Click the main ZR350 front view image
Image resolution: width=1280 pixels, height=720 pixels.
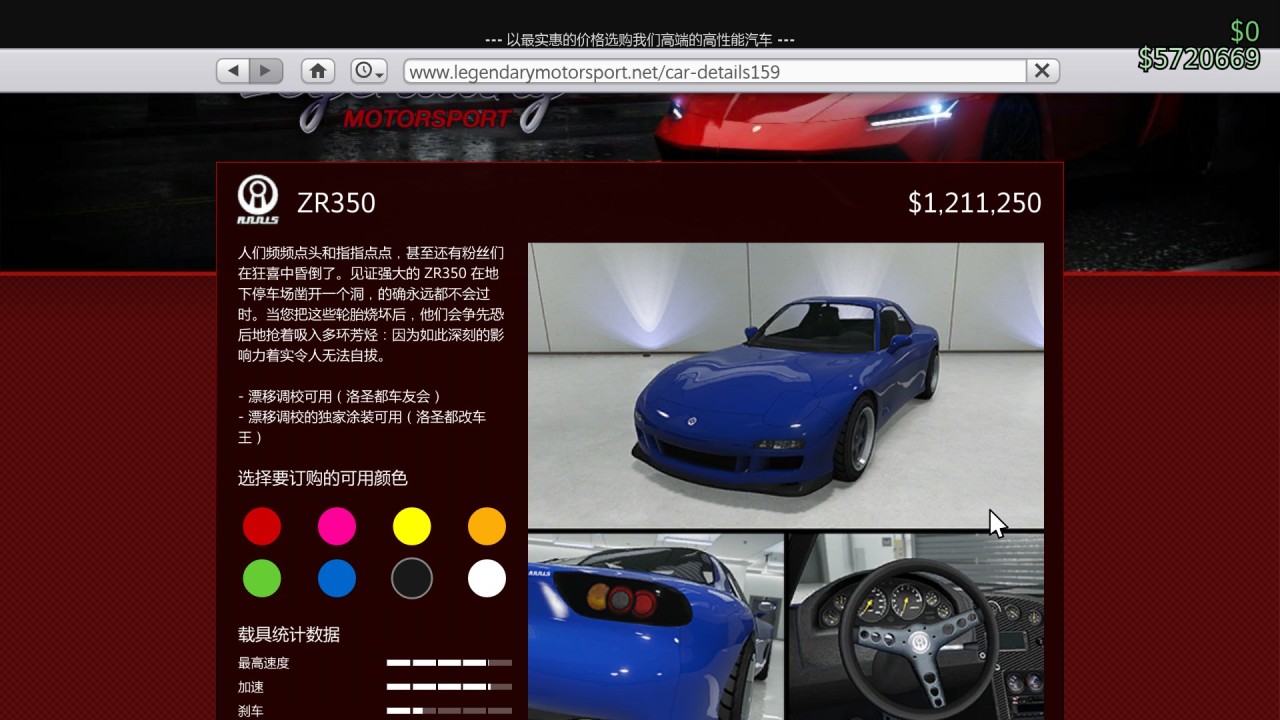click(786, 385)
